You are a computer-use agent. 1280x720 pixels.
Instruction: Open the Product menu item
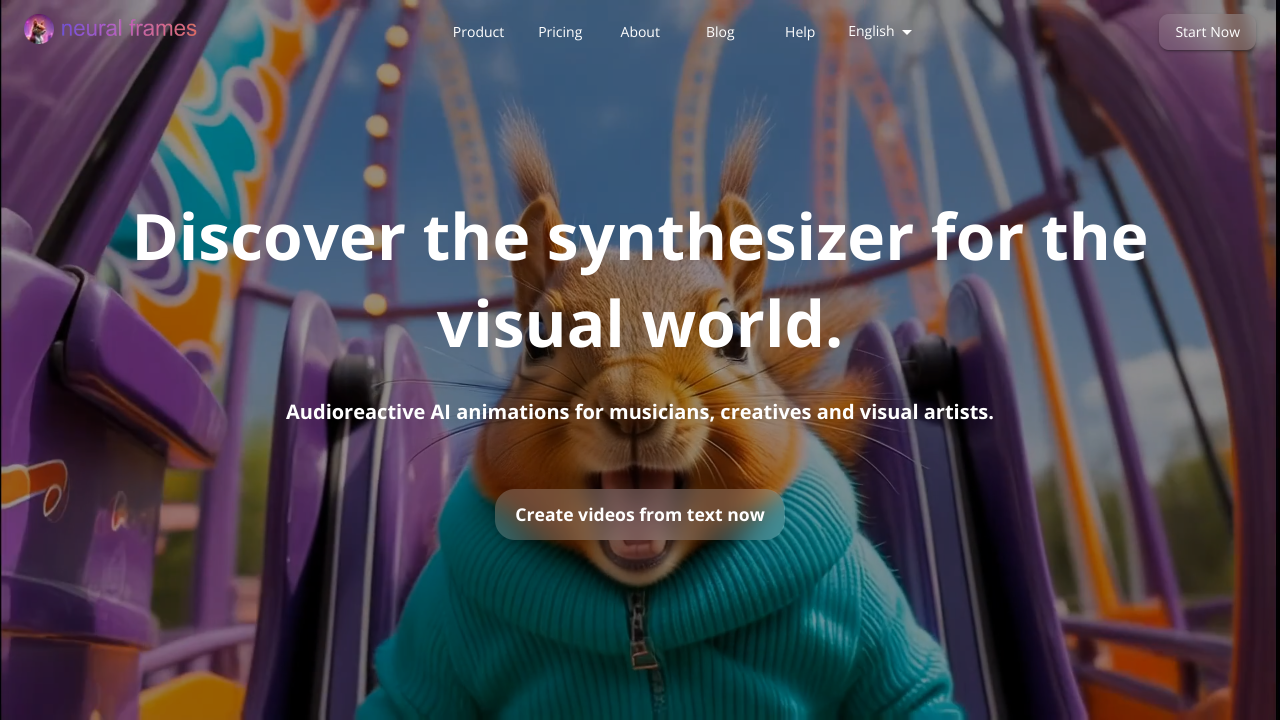pyautogui.click(x=478, y=32)
